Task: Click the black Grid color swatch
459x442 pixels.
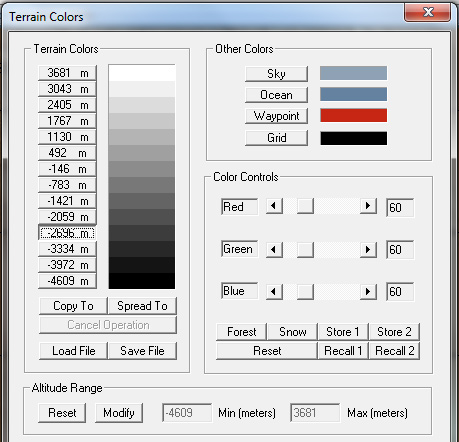Action: [354, 138]
